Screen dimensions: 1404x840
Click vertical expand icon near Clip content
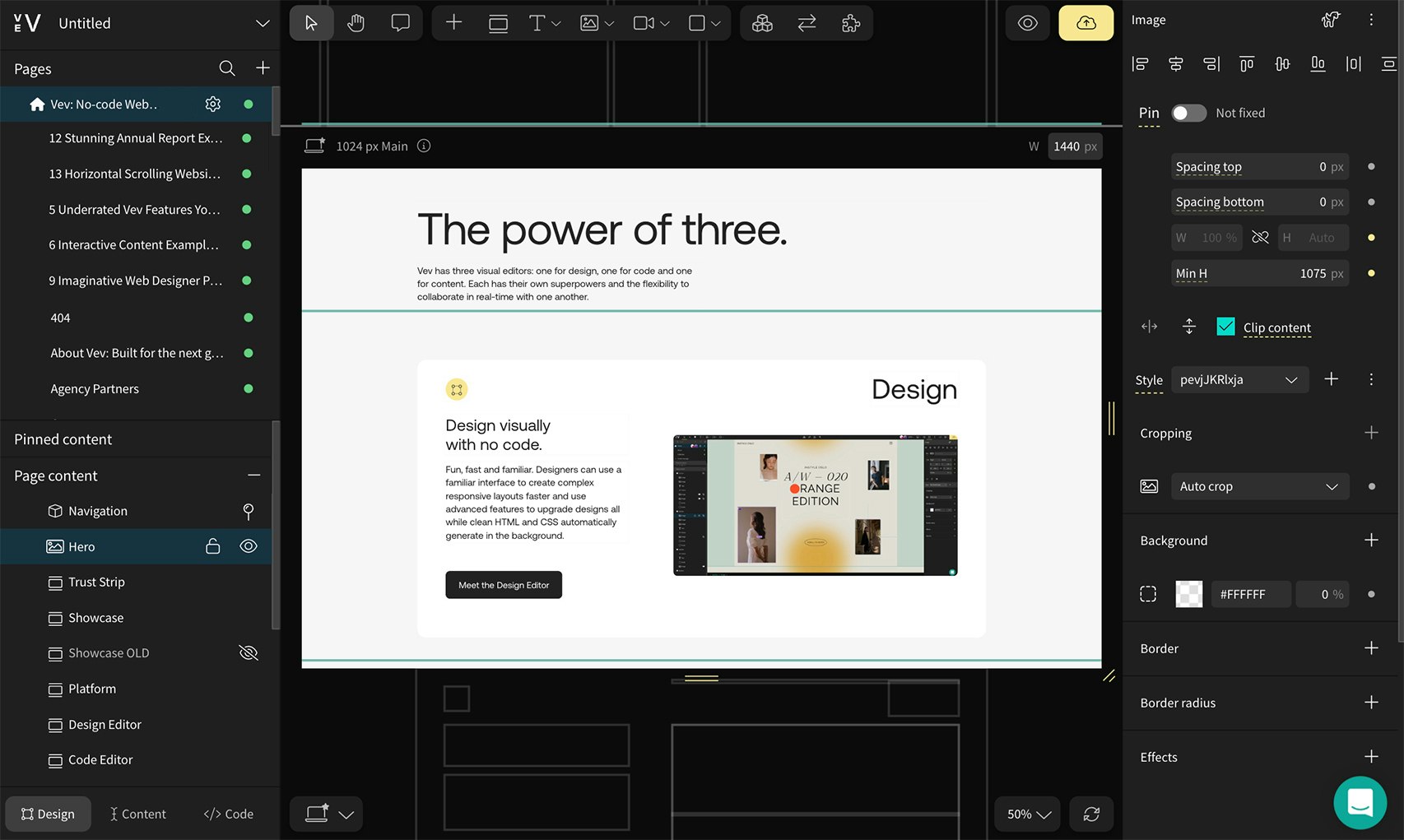pos(1188,327)
